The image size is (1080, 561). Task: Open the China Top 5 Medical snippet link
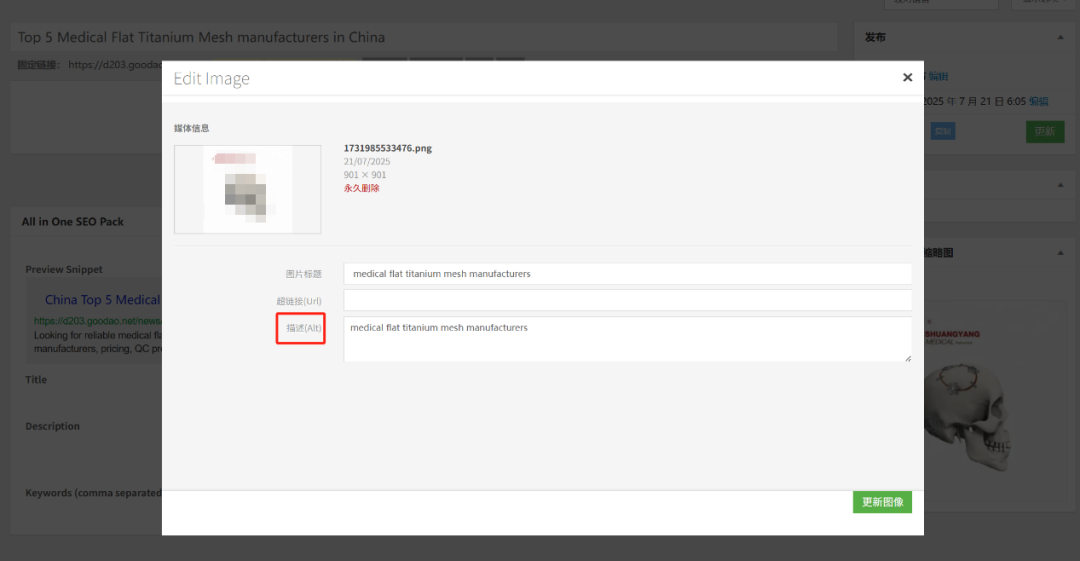(x=103, y=300)
